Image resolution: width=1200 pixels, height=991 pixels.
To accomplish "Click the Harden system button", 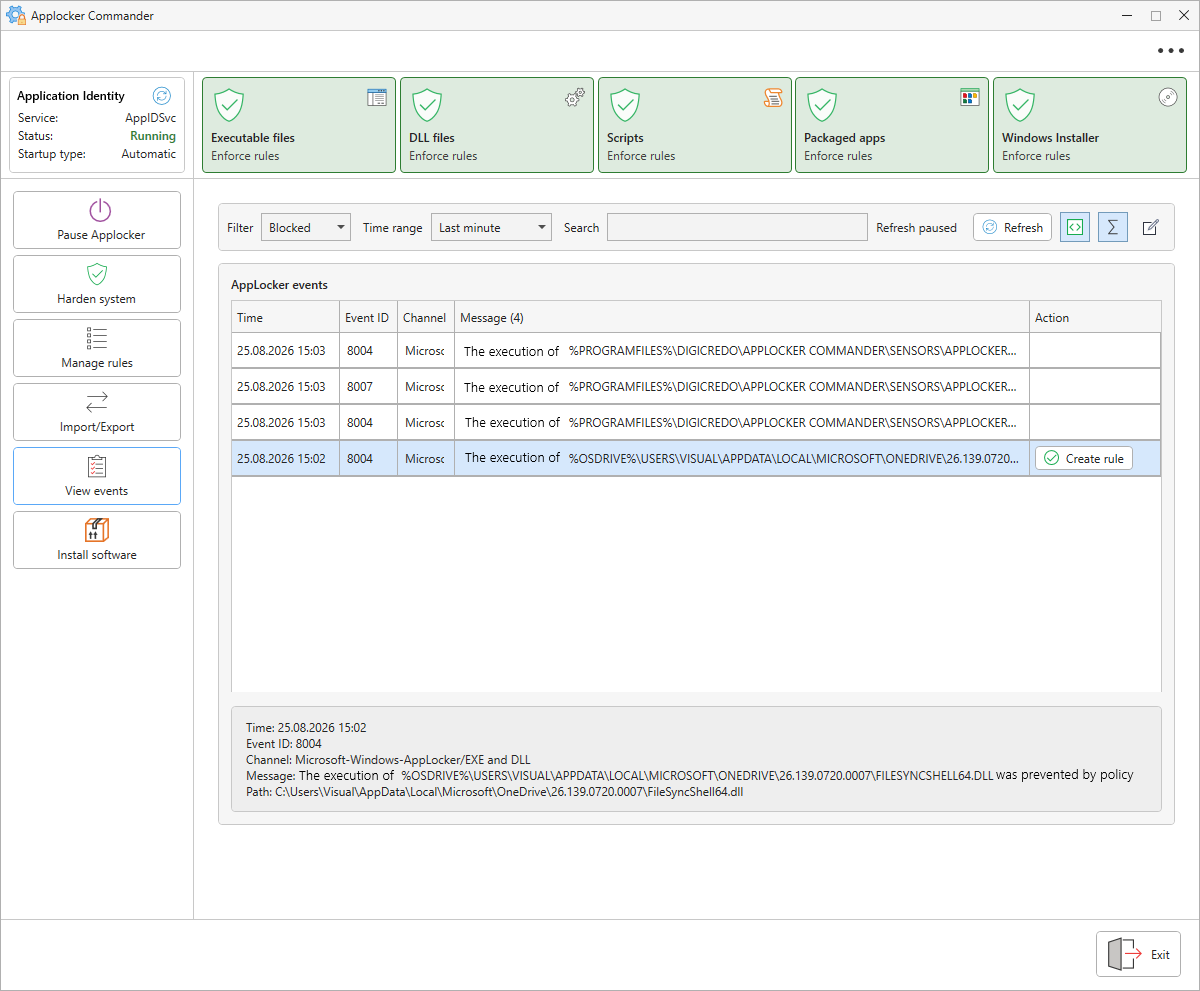I will pos(97,284).
